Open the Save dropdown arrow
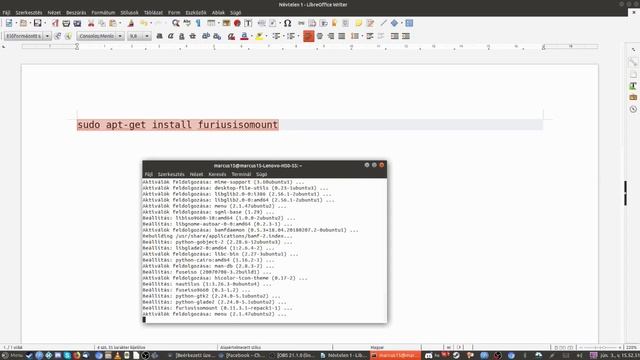The width and height of the screenshot is (640, 360). [x=44, y=23]
